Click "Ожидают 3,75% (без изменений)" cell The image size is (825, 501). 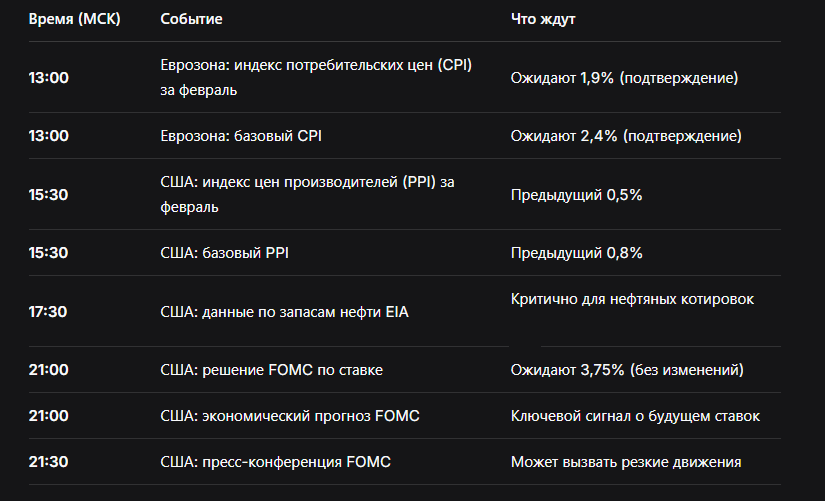[x=627, y=370]
